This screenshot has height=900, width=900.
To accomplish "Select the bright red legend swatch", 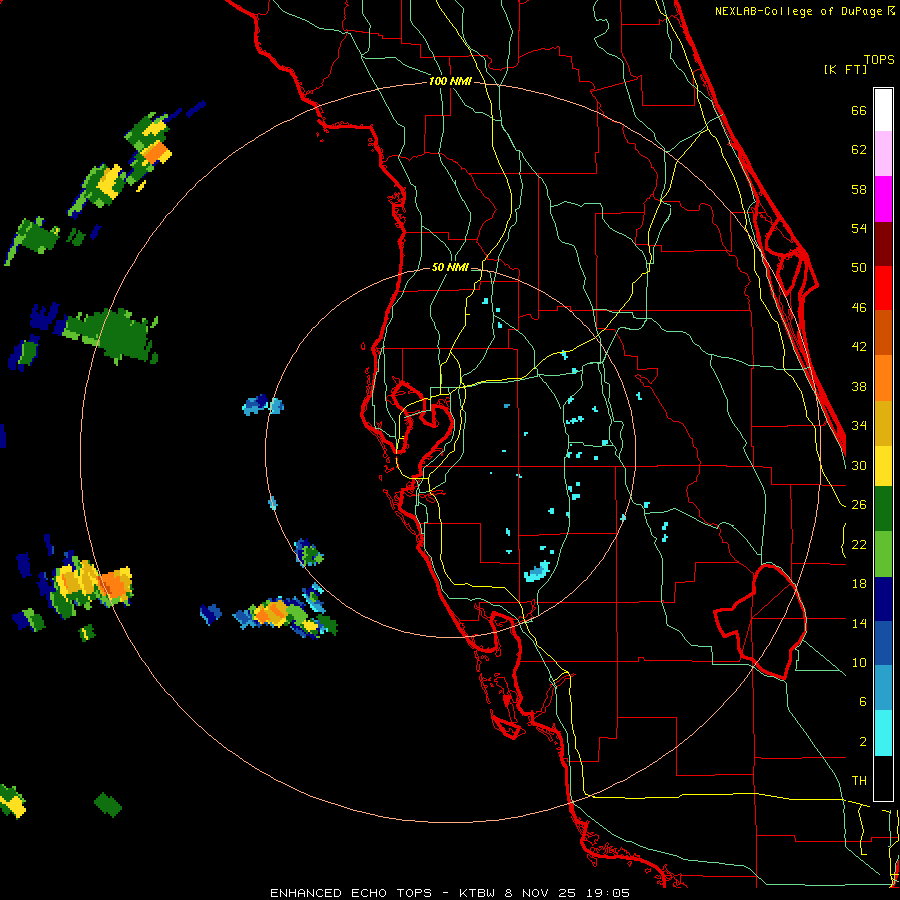I will (883, 288).
